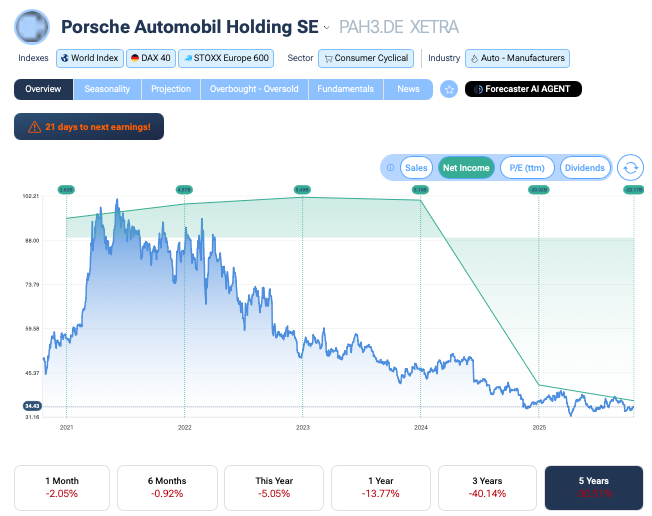Toggle the P/E (ttm) overlay
Image resolution: width=652 pixels, height=516 pixels.
click(x=527, y=168)
